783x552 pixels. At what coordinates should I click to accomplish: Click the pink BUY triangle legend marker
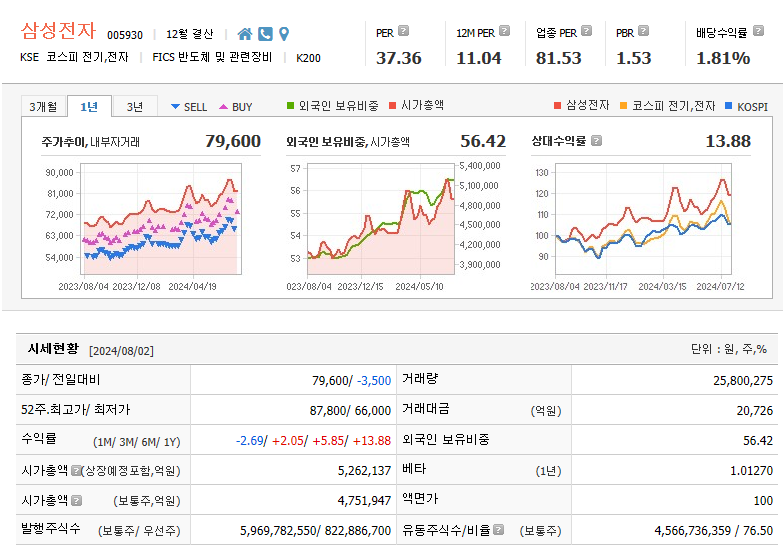point(223,106)
